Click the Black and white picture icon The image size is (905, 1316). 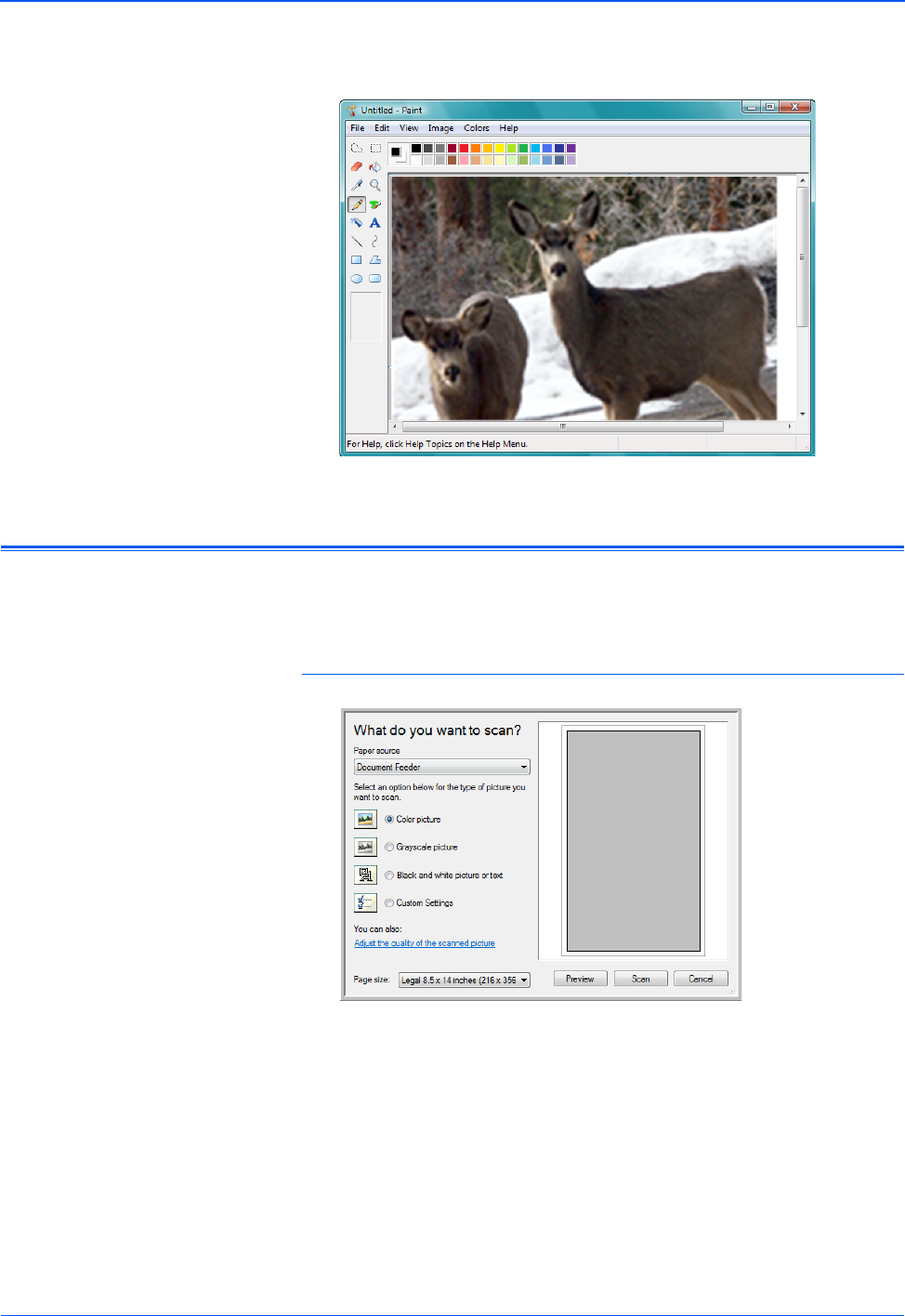pos(365,875)
